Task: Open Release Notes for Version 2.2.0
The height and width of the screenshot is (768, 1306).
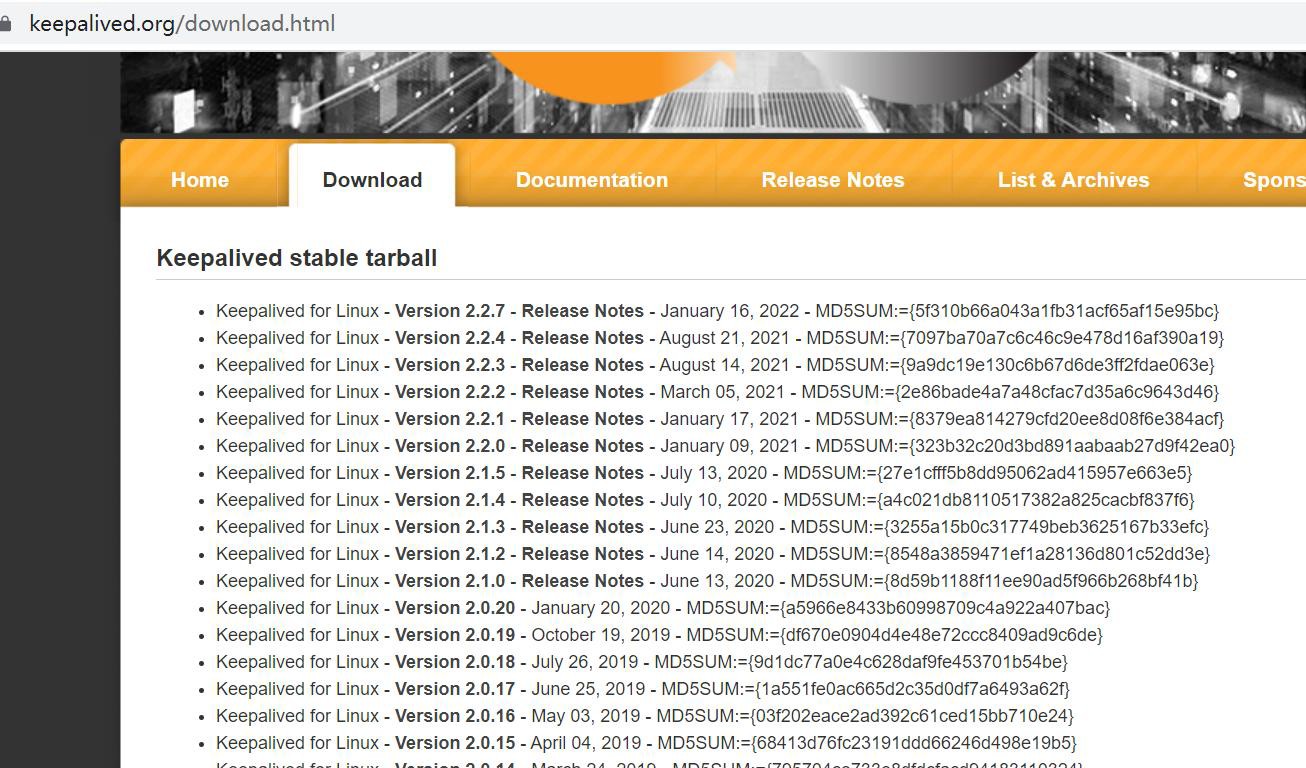Action: point(582,446)
